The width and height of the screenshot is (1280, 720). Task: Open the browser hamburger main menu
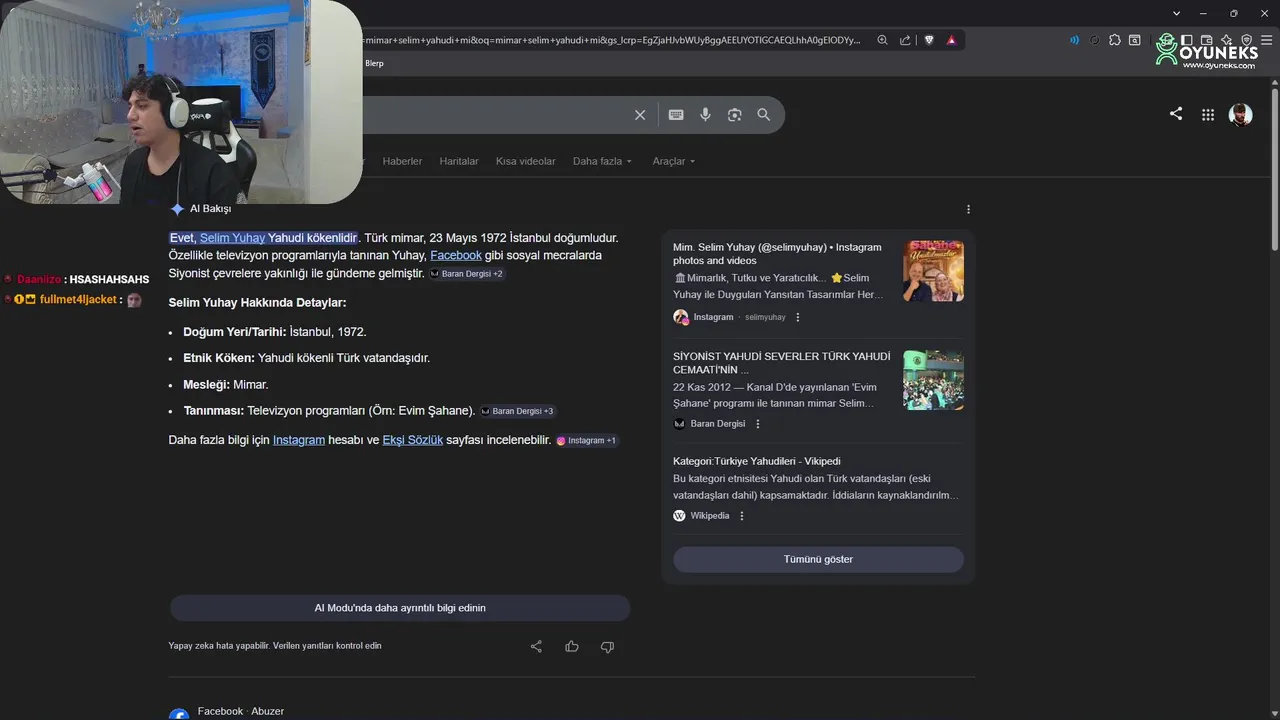1266,40
